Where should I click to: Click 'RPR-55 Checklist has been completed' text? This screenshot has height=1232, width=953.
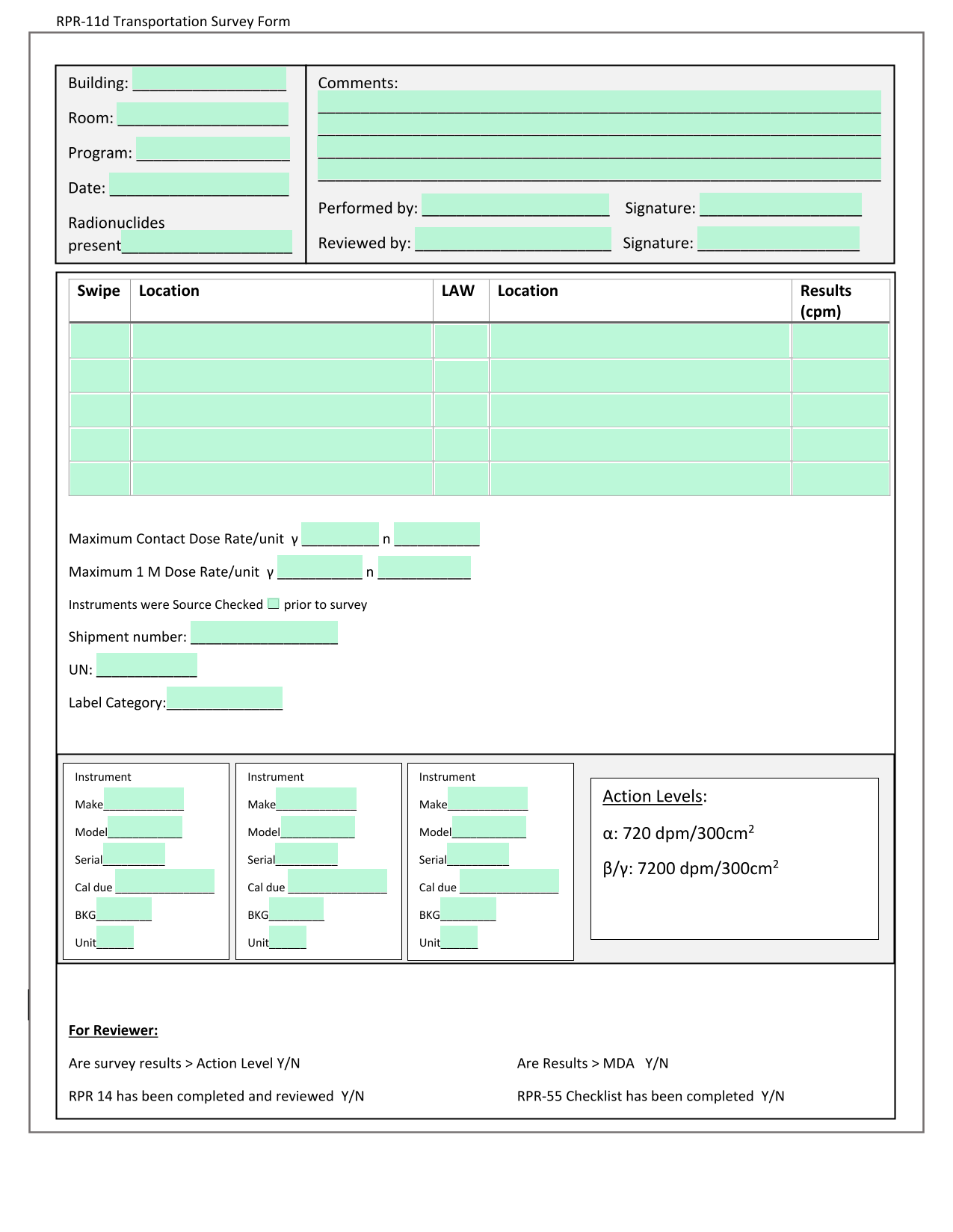coord(635,1096)
